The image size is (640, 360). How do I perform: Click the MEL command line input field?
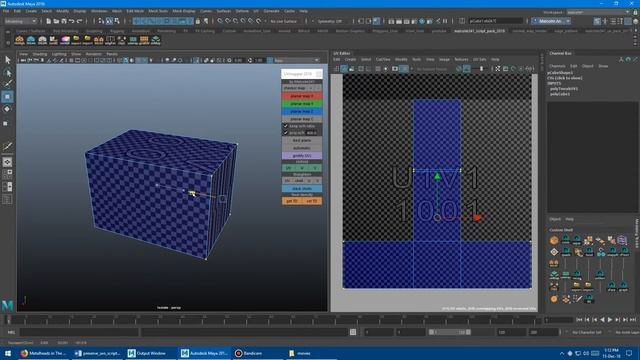tap(79, 332)
